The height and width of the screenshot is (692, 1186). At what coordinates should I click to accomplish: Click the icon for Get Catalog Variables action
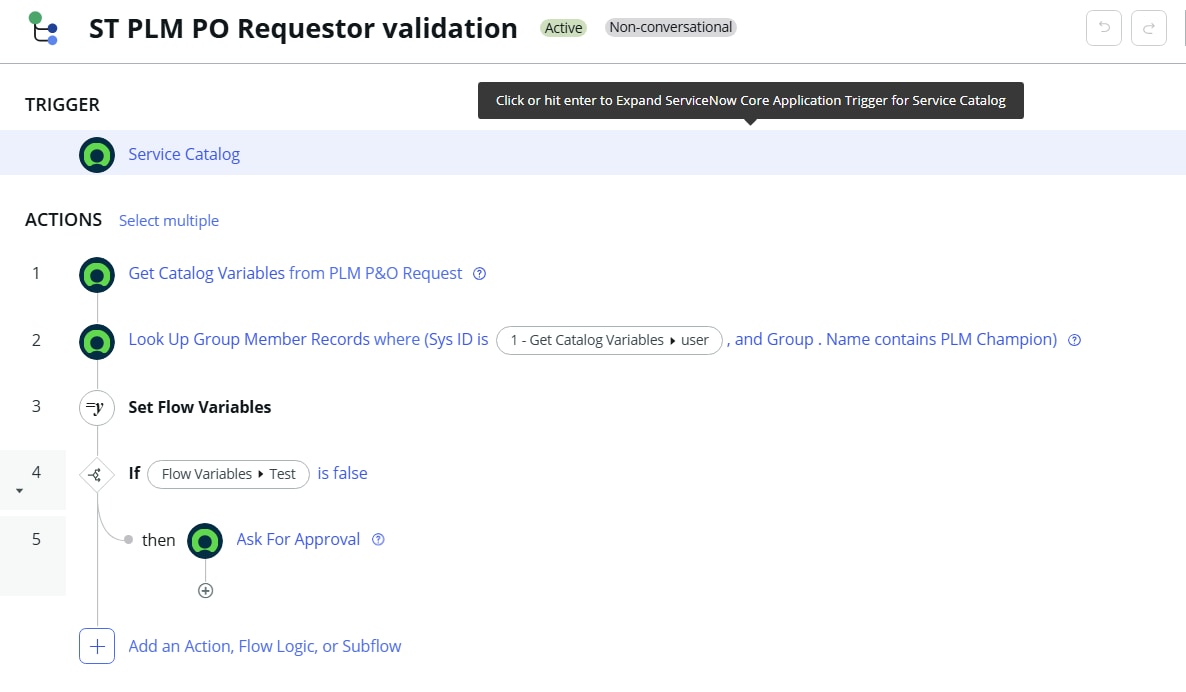tap(97, 273)
